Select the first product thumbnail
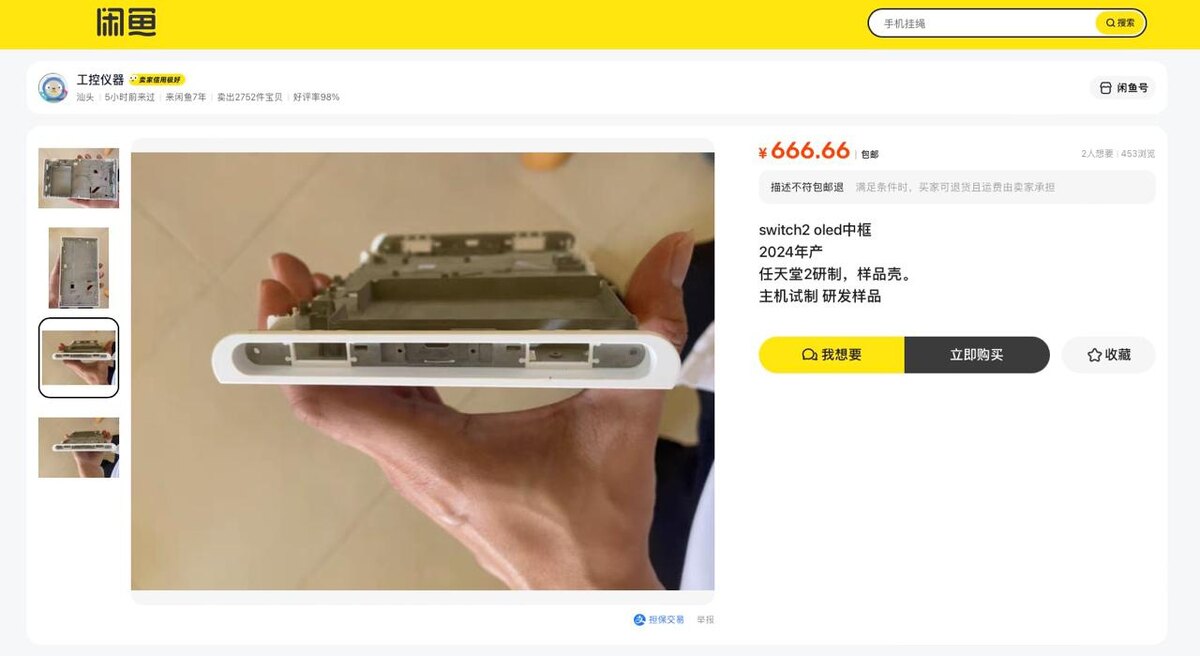 coord(79,178)
